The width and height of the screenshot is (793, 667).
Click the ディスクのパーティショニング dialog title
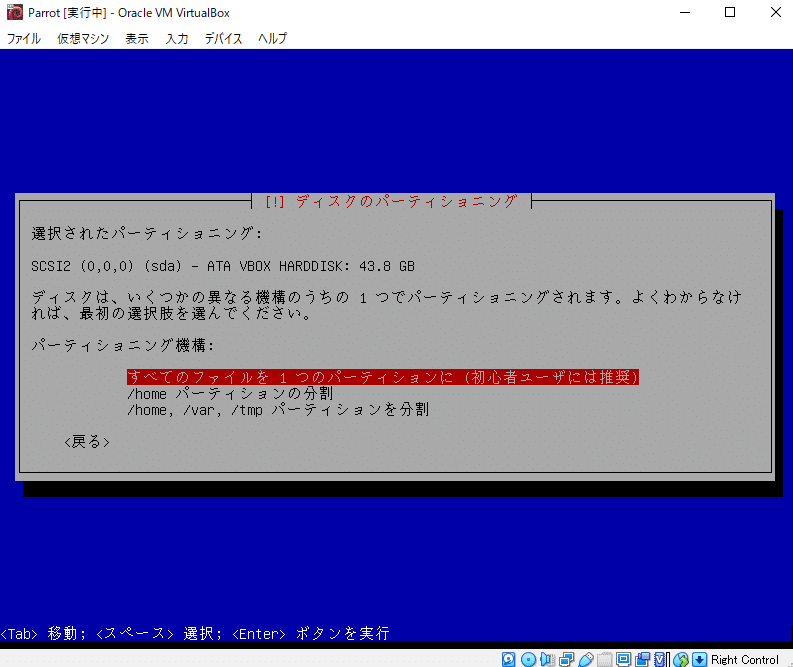tap(391, 201)
